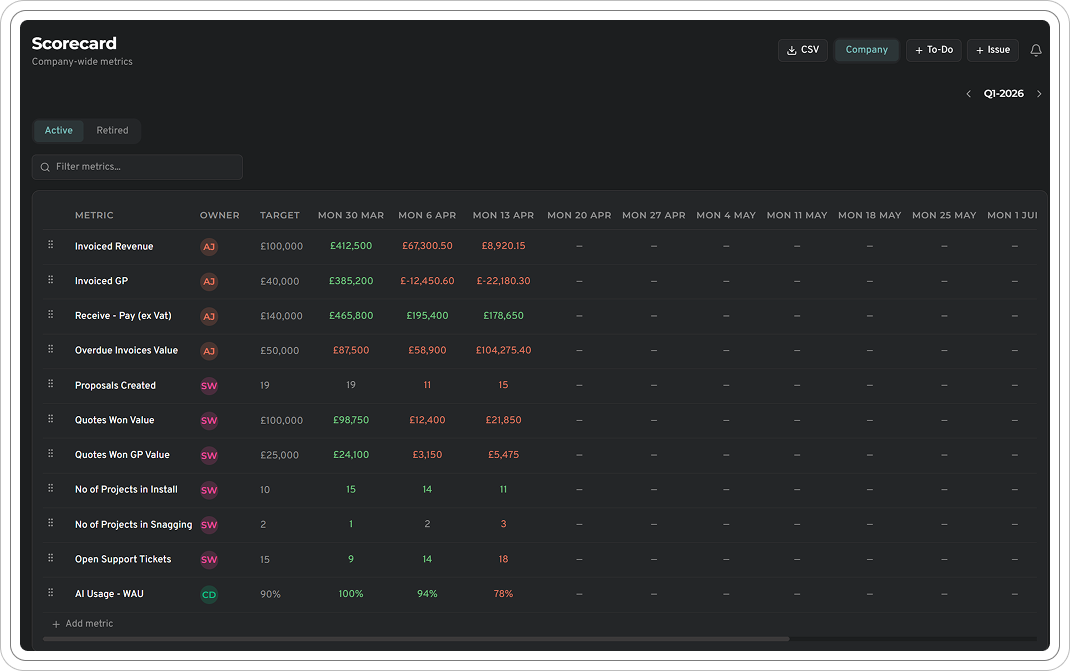Click inside the Filter metrics search box
Screen dimensions: 1070x671
tap(137, 167)
